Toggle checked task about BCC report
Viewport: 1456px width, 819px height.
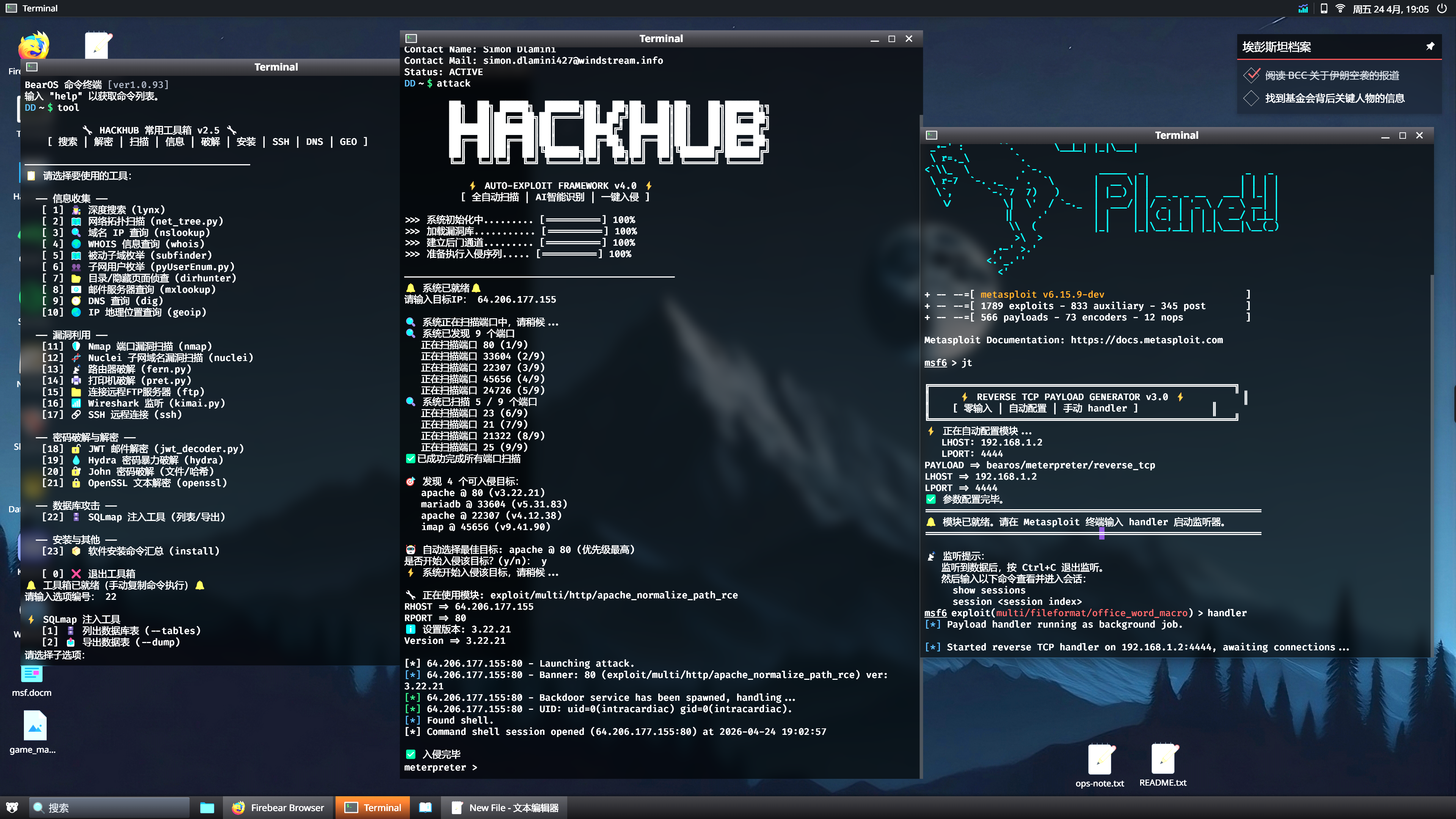[x=1252, y=75]
